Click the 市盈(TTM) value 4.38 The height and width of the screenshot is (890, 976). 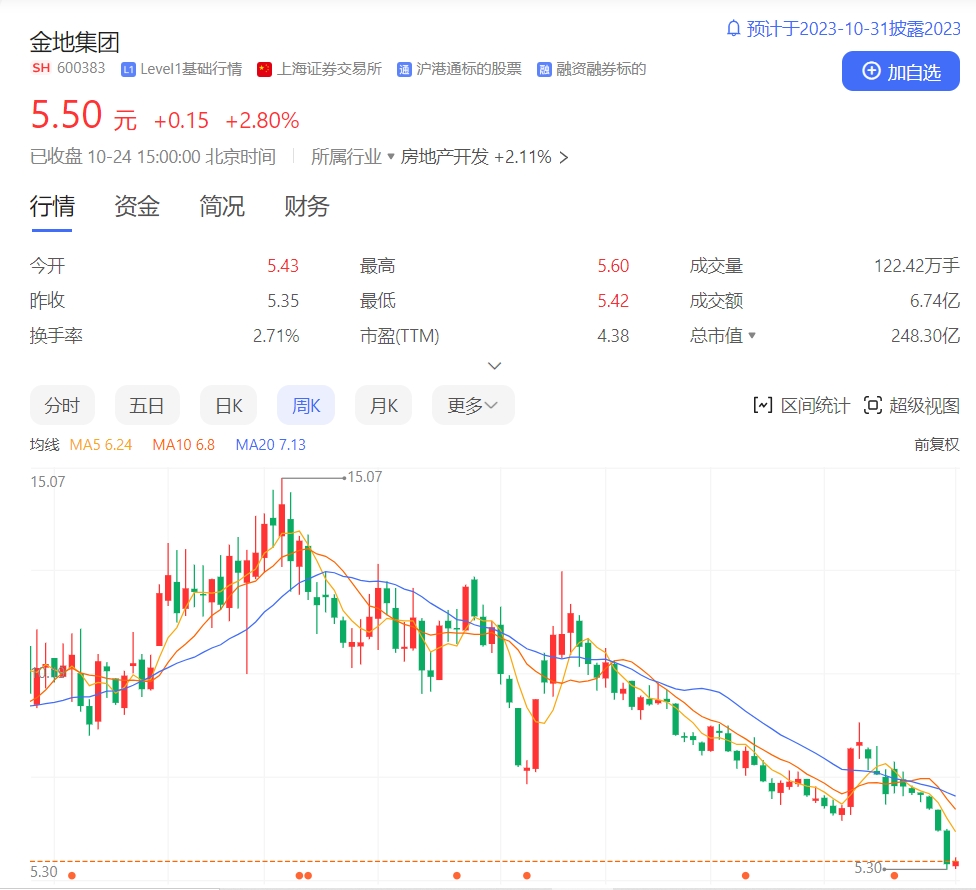(614, 335)
